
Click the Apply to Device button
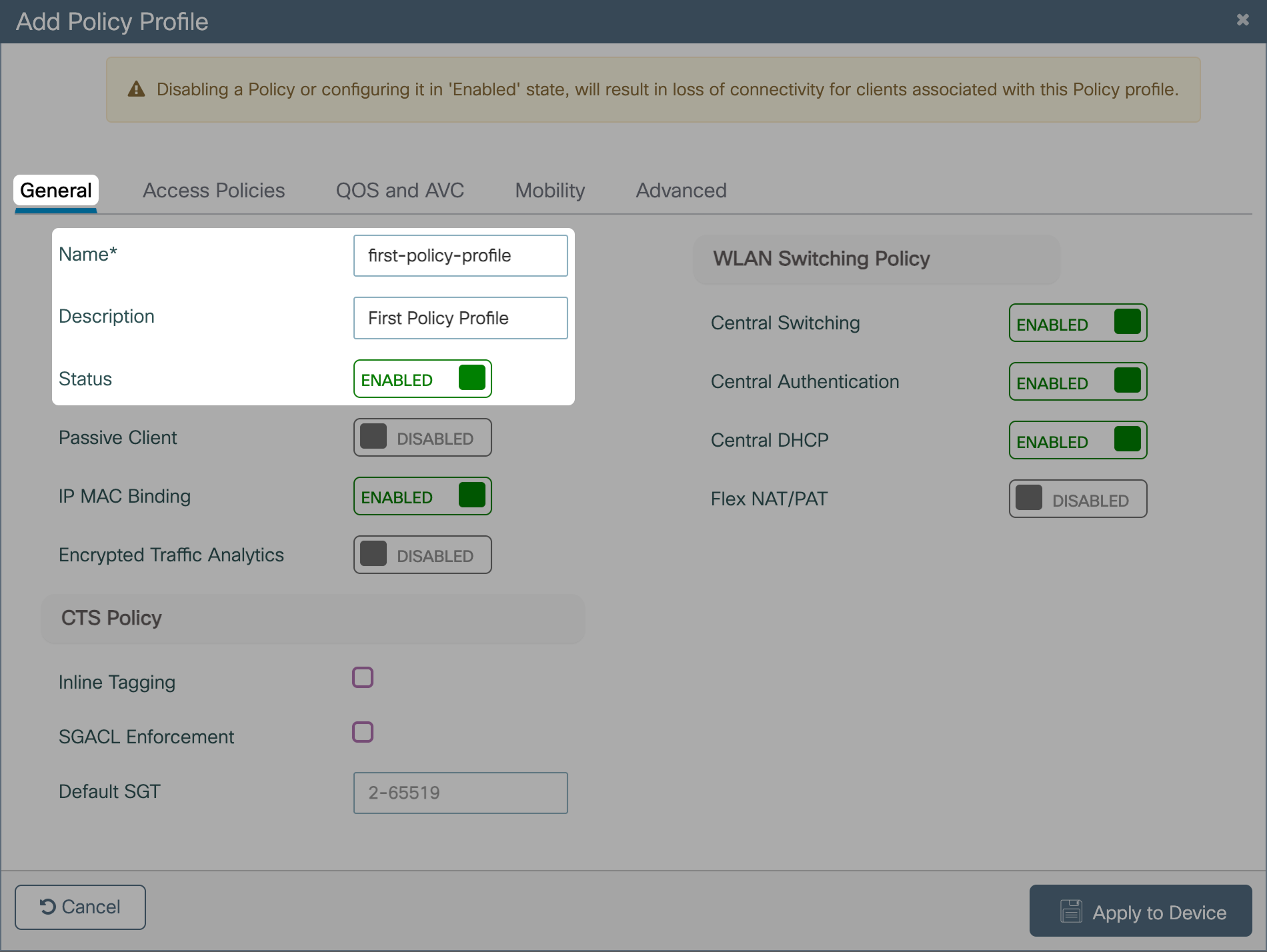pos(1140,911)
